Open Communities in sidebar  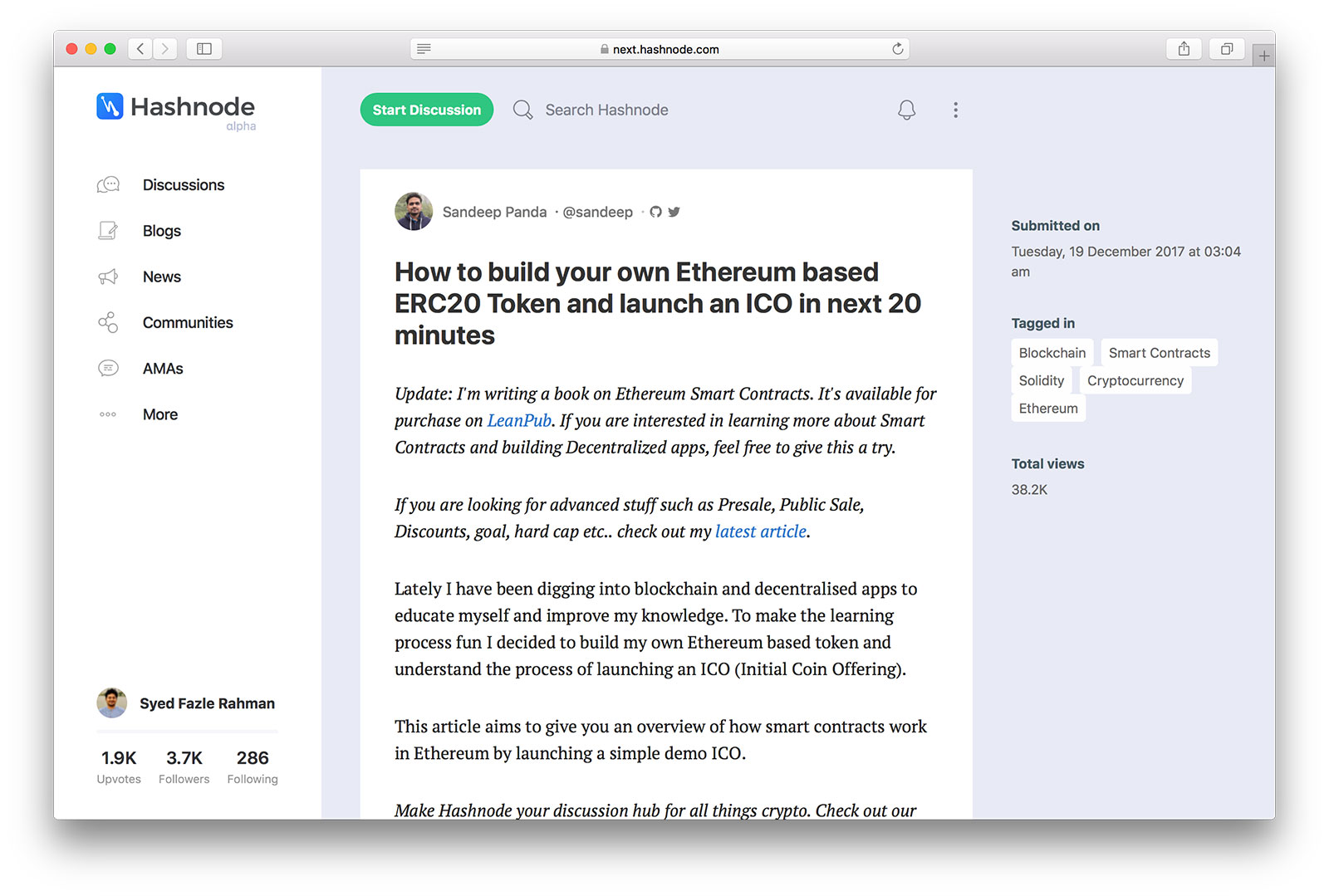(187, 323)
